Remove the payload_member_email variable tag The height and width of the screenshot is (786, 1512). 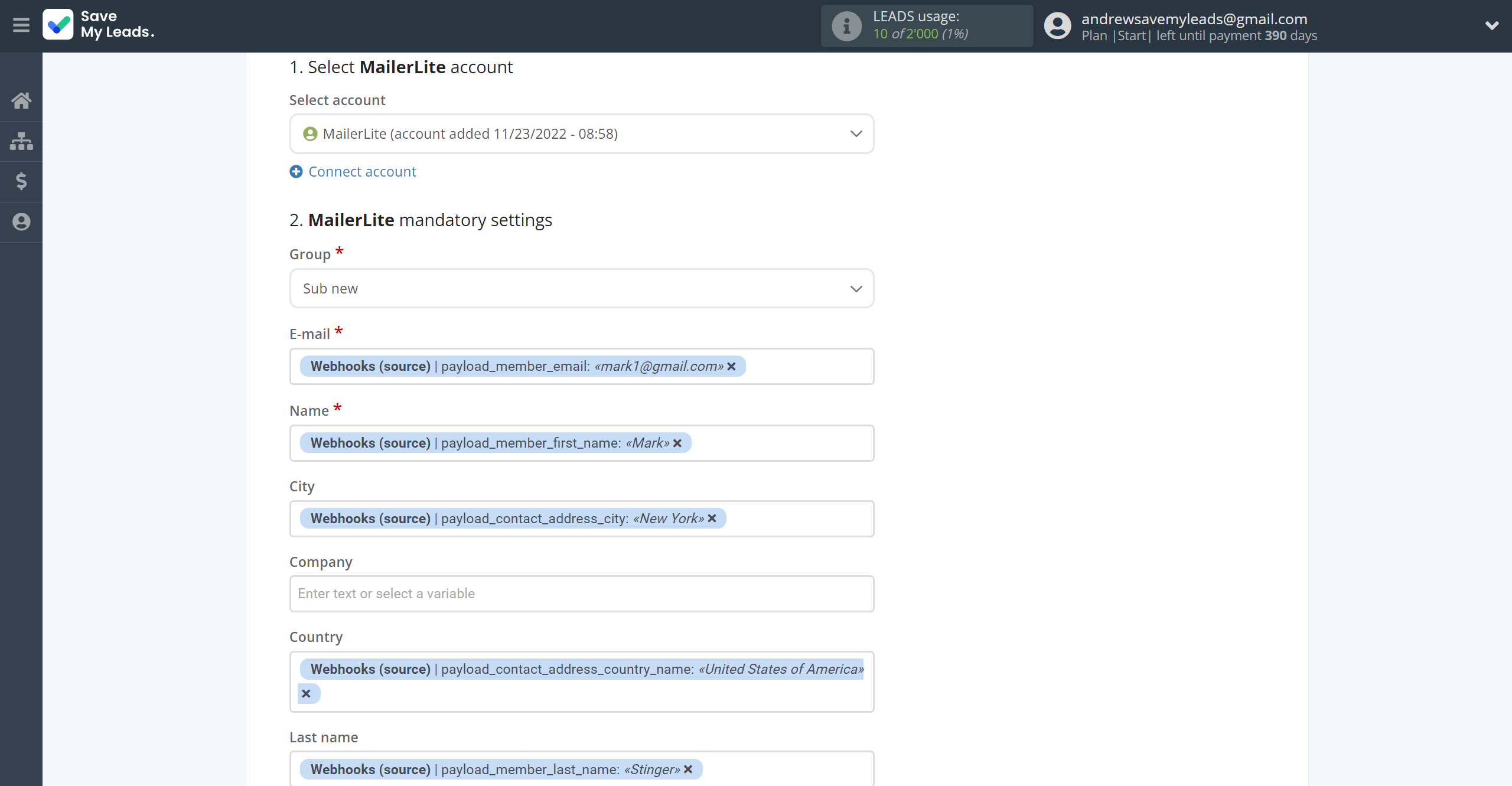[x=731, y=367]
